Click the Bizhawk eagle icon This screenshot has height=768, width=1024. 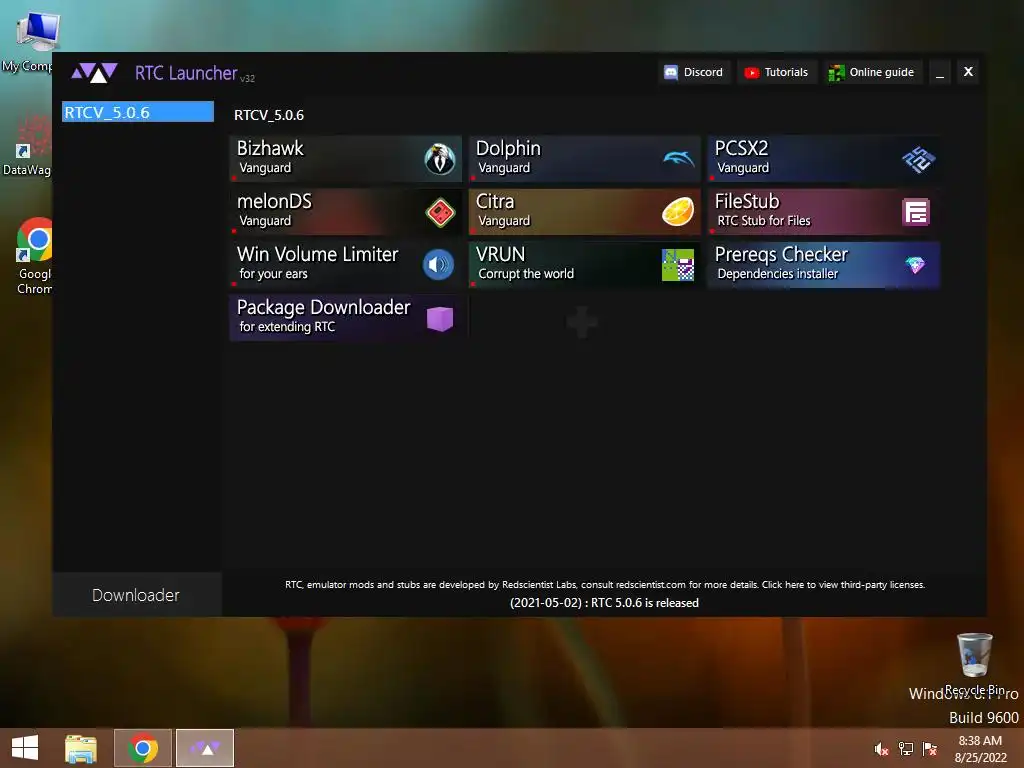point(440,159)
